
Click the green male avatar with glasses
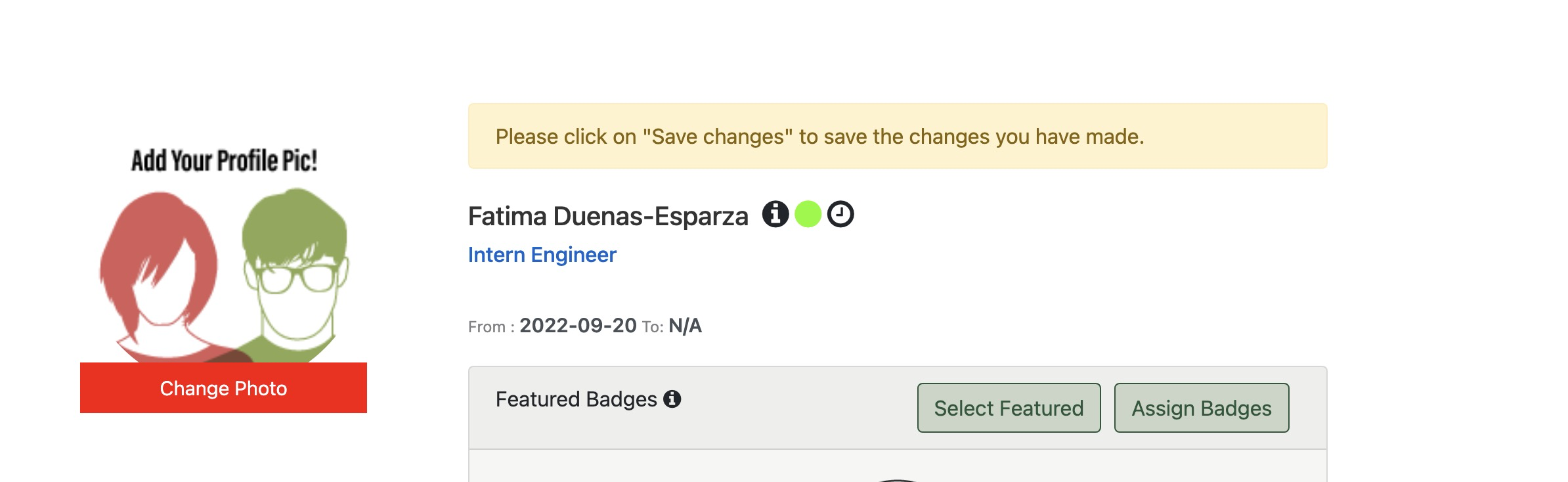click(295, 276)
